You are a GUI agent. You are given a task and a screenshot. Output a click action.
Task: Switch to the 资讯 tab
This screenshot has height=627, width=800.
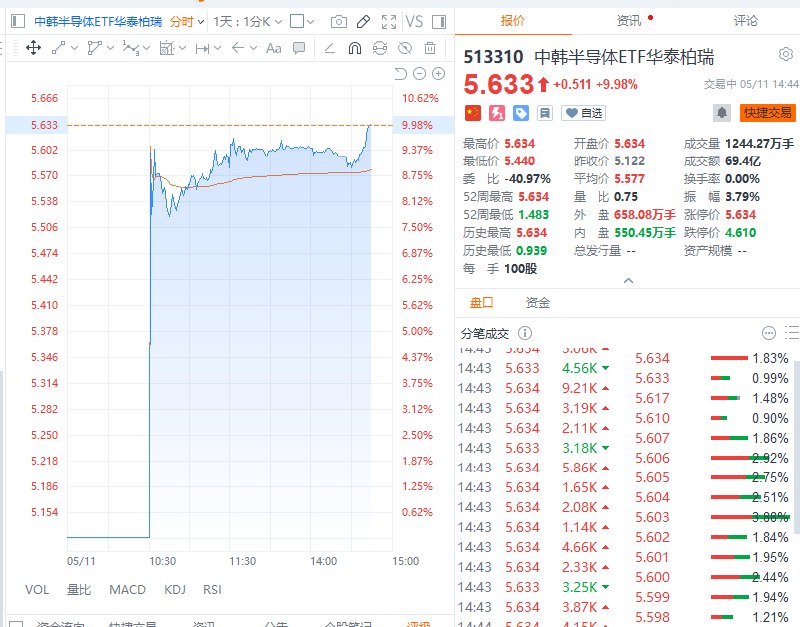click(629, 21)
